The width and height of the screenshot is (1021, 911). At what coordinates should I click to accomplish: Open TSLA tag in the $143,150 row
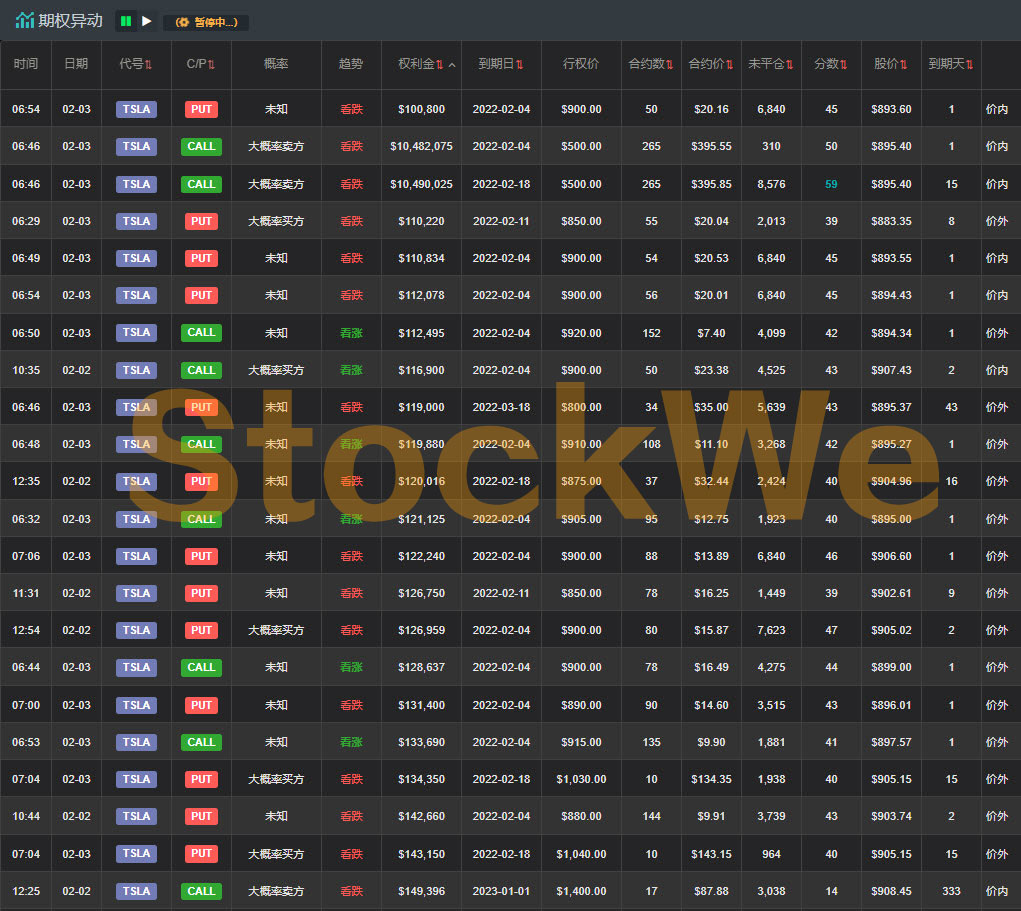(136, 854)
